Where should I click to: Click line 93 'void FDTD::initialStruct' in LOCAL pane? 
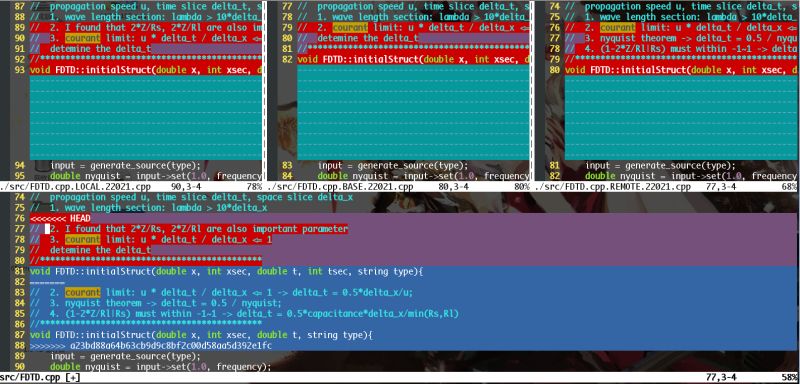point(146,70)
